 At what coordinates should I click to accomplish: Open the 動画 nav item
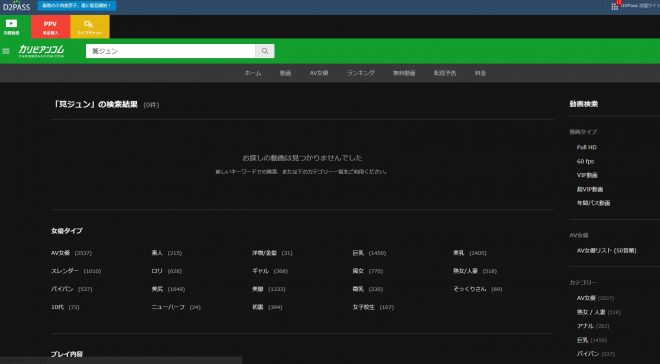pyautogui.click(x=285, y=73)
